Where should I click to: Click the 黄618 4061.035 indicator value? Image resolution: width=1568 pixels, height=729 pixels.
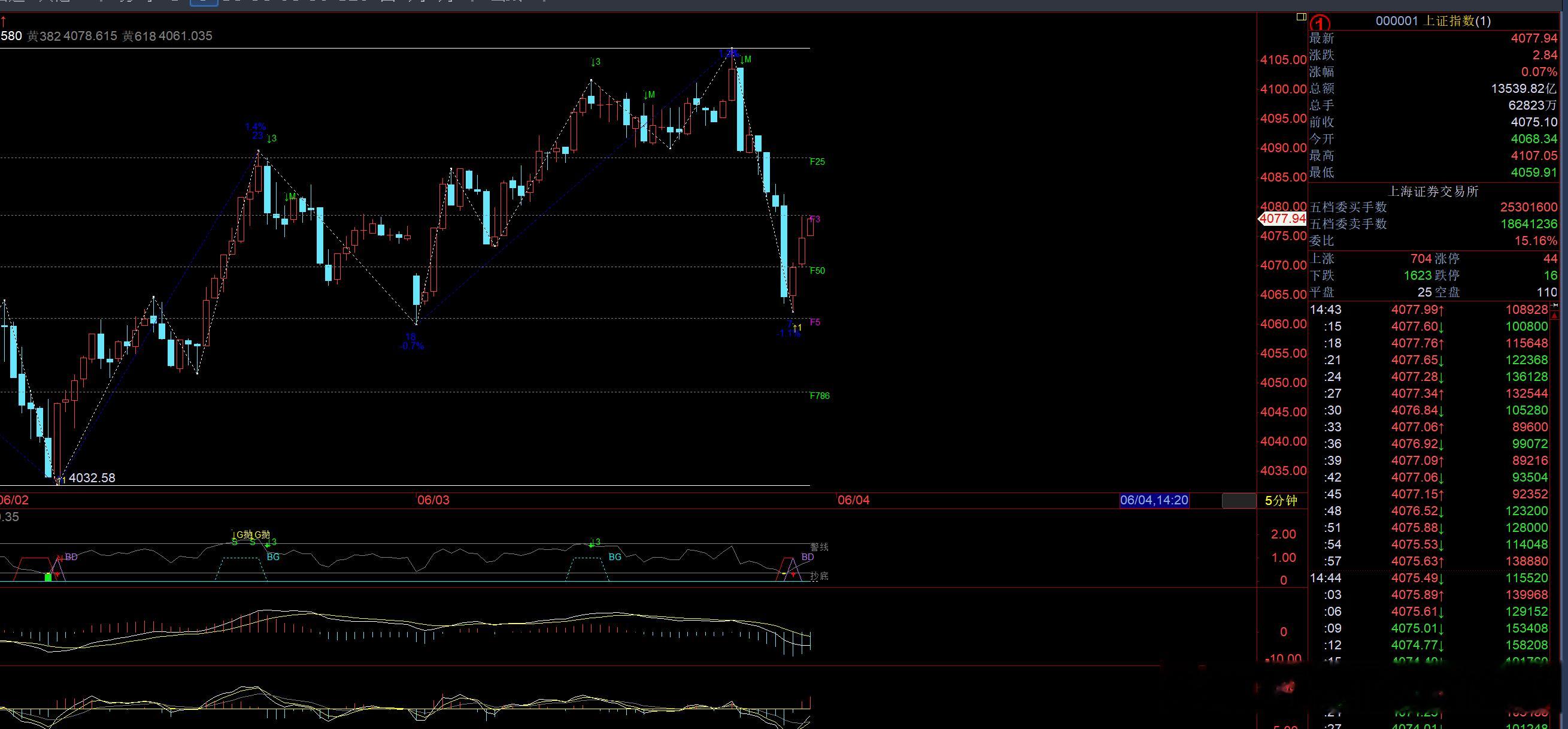tap(168, 36)
